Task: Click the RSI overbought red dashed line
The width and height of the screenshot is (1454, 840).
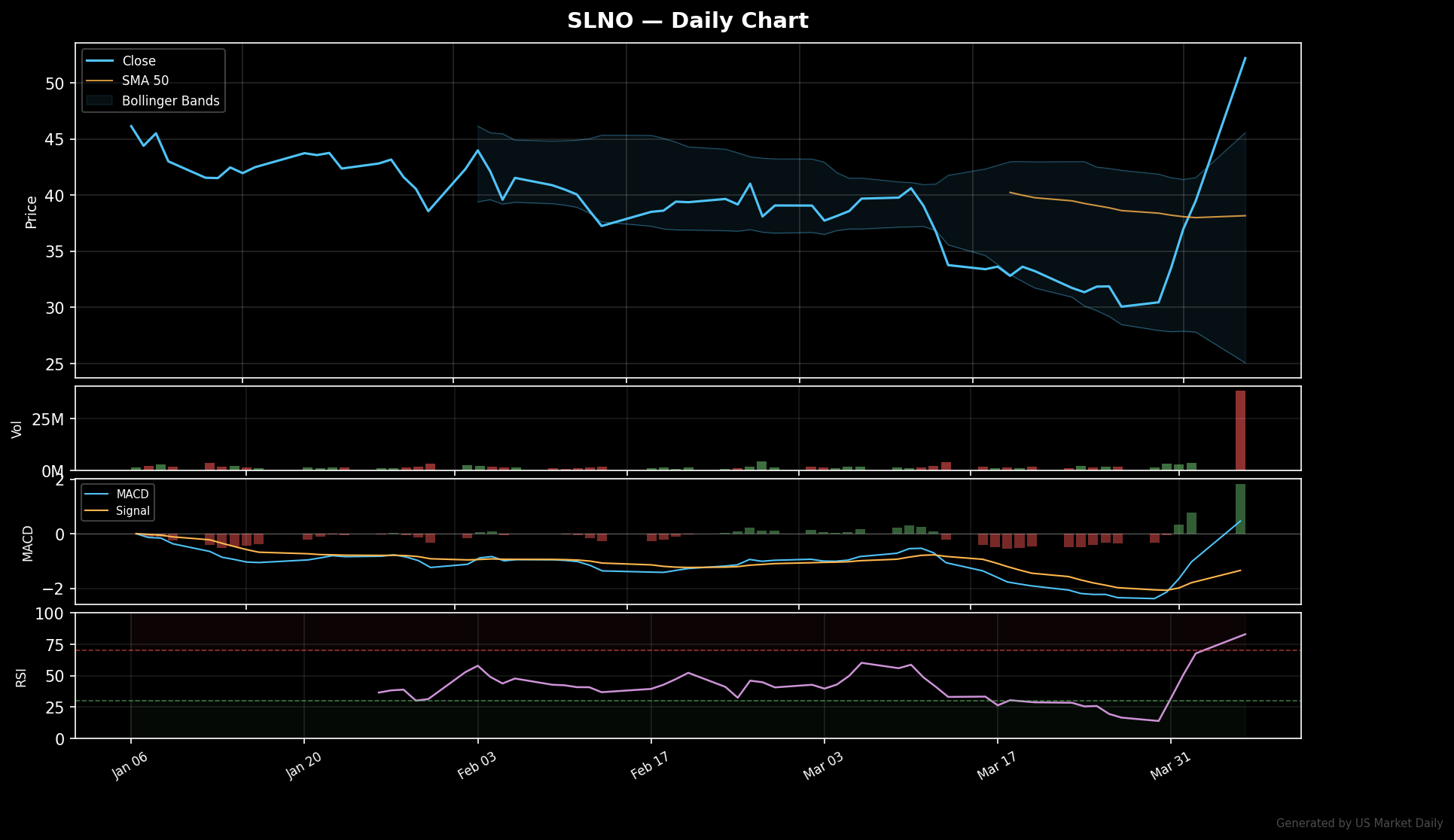Action: click(x=678, y=650)
